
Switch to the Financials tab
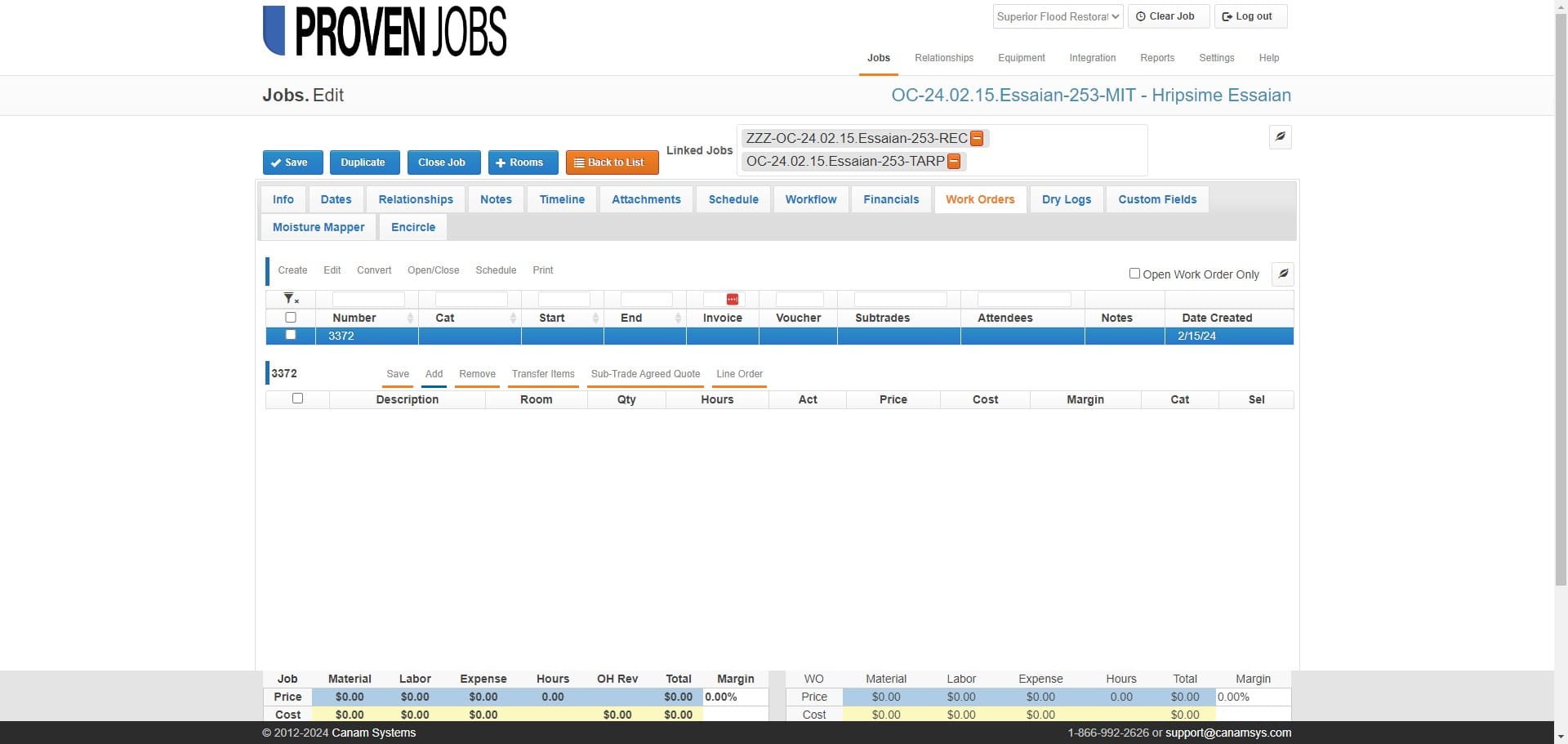tap(891, 199)
